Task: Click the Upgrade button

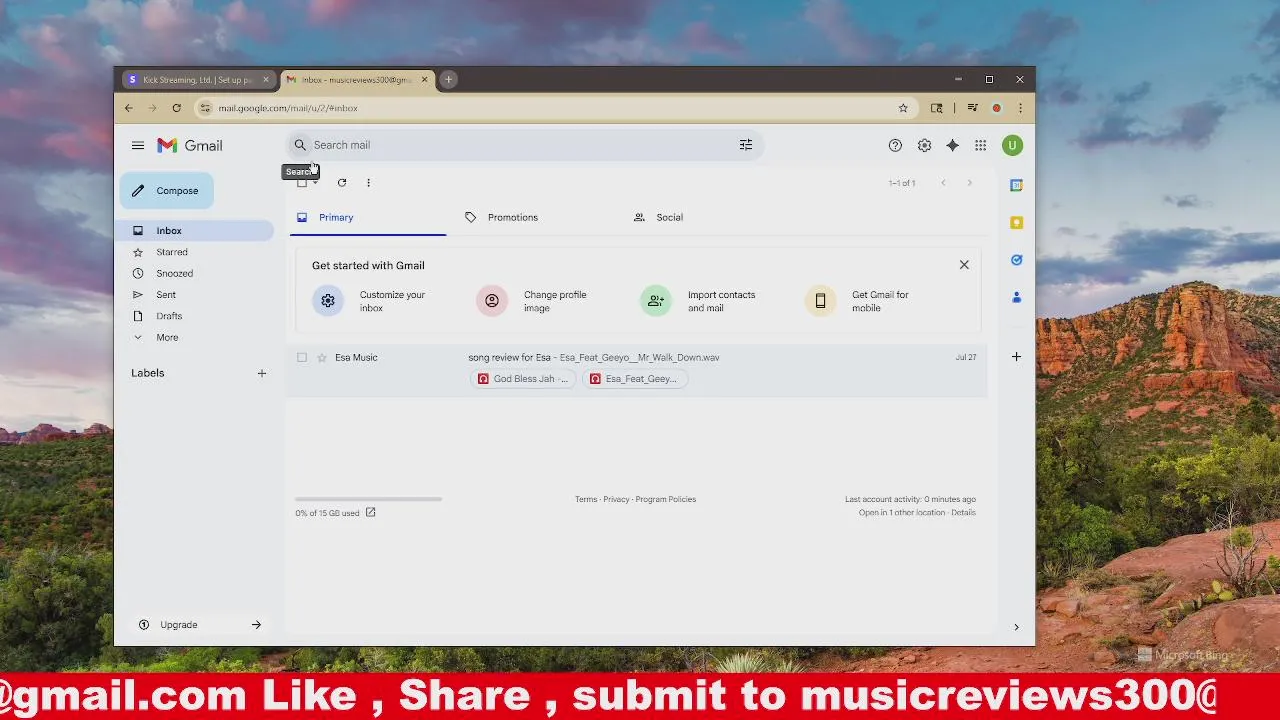Action: tap(199, 625)
